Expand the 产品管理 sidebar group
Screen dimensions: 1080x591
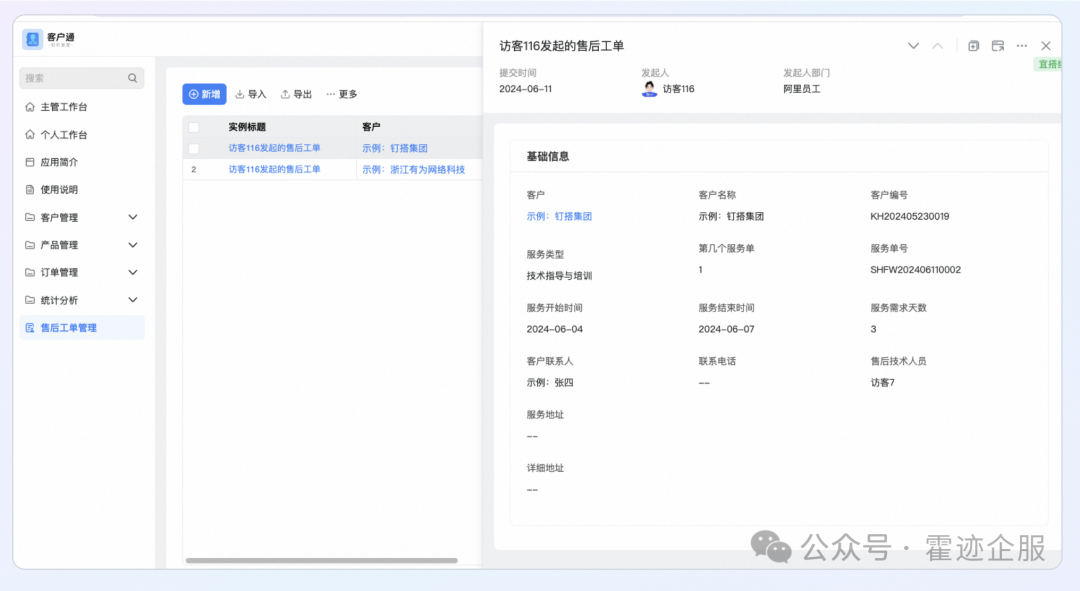tap(133, 245)
